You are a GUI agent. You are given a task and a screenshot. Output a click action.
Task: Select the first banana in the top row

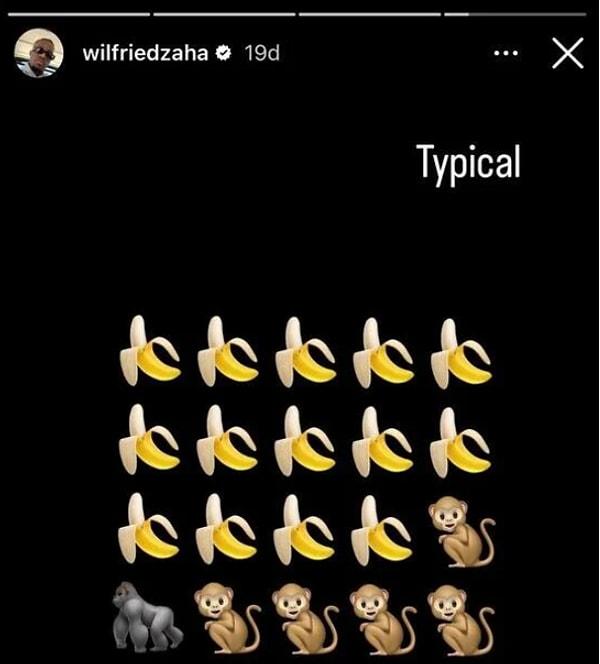click(x=150, y=351)
